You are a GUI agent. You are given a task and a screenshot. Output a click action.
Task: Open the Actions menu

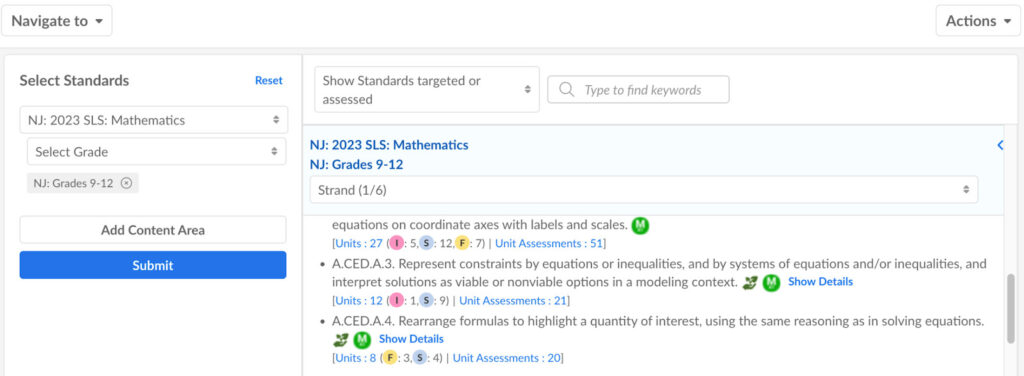[978, 21]
